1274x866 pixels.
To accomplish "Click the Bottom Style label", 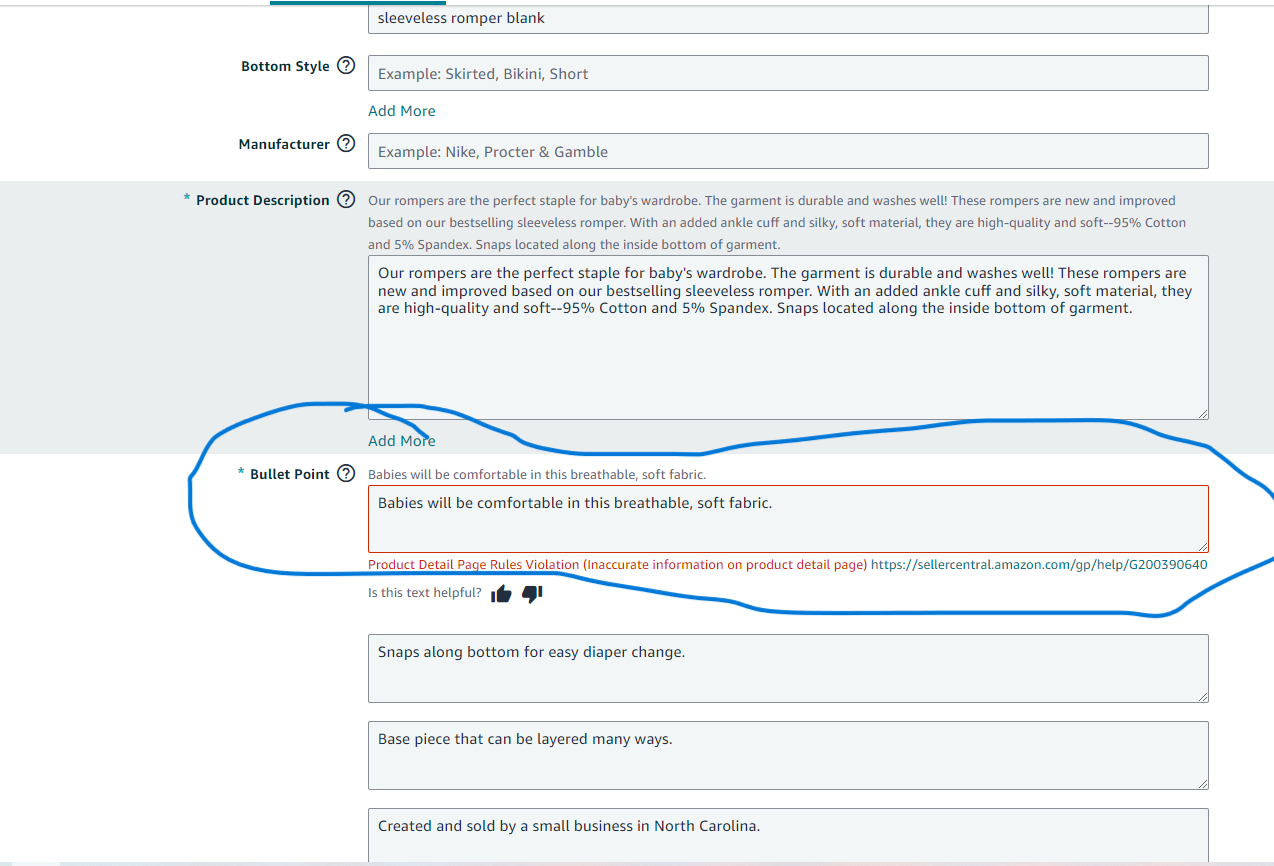I will pos(285,66).
